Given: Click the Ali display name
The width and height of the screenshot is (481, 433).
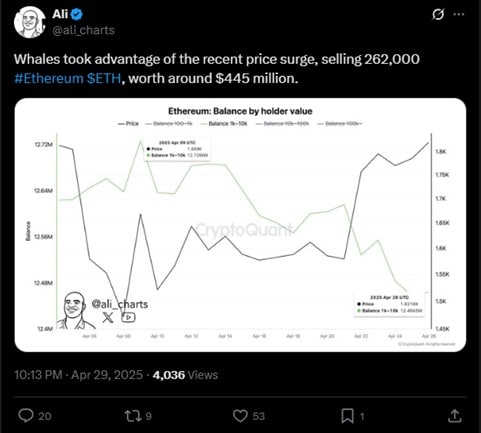Looking at the screenshot, I should click(x=60, y=14).
